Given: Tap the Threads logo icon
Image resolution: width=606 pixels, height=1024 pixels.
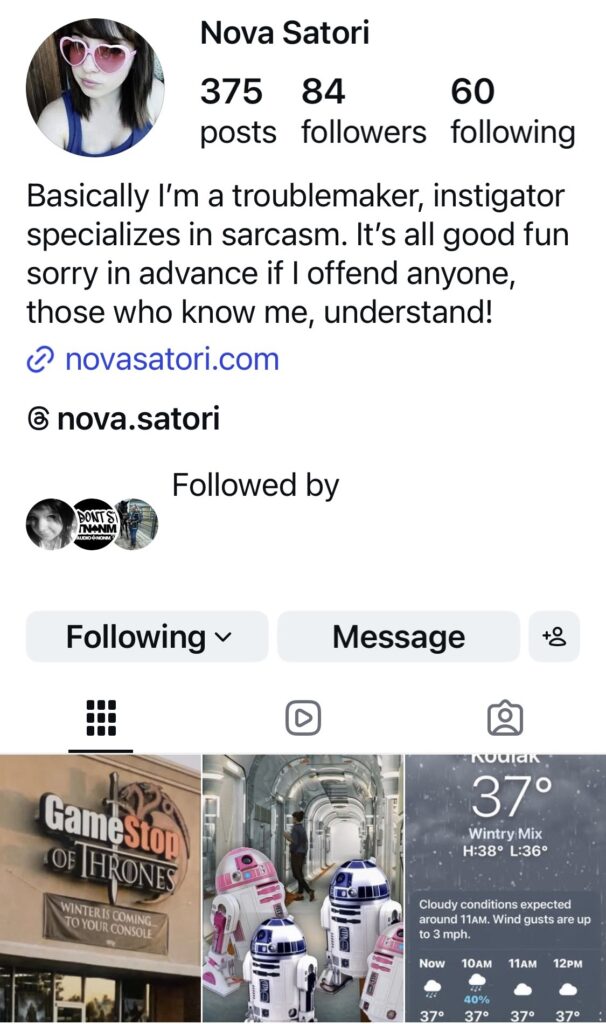Looking at the screenshot, I should click(39, 419).
